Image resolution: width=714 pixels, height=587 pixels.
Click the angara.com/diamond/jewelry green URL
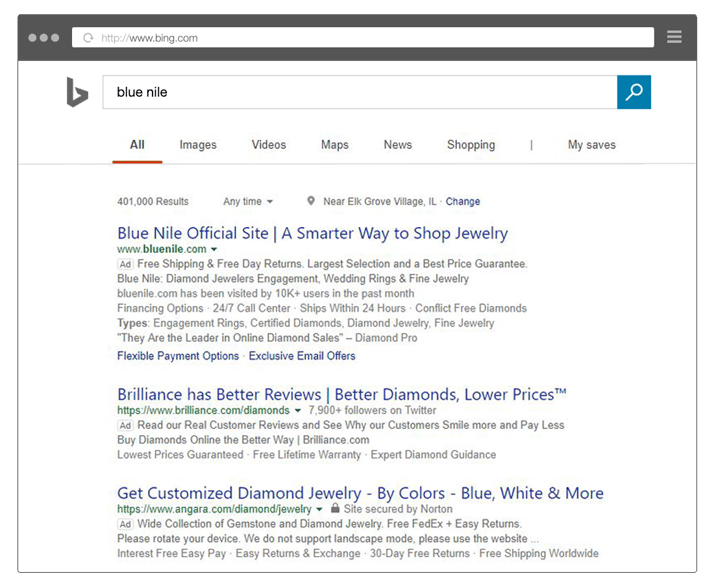[214, 509]
